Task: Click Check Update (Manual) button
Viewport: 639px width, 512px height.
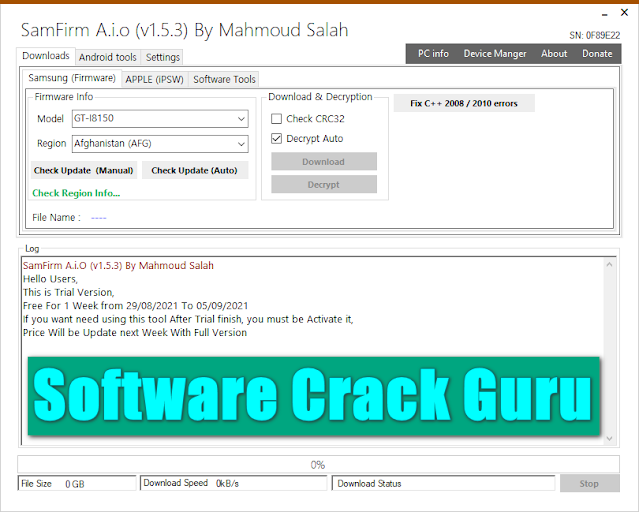Action: 84,170
